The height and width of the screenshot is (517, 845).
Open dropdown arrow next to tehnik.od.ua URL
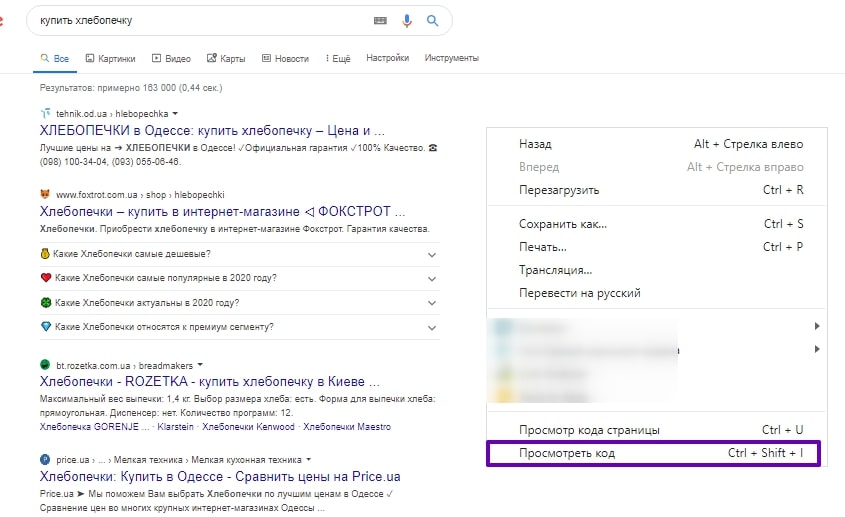click(x=175, y=114)
